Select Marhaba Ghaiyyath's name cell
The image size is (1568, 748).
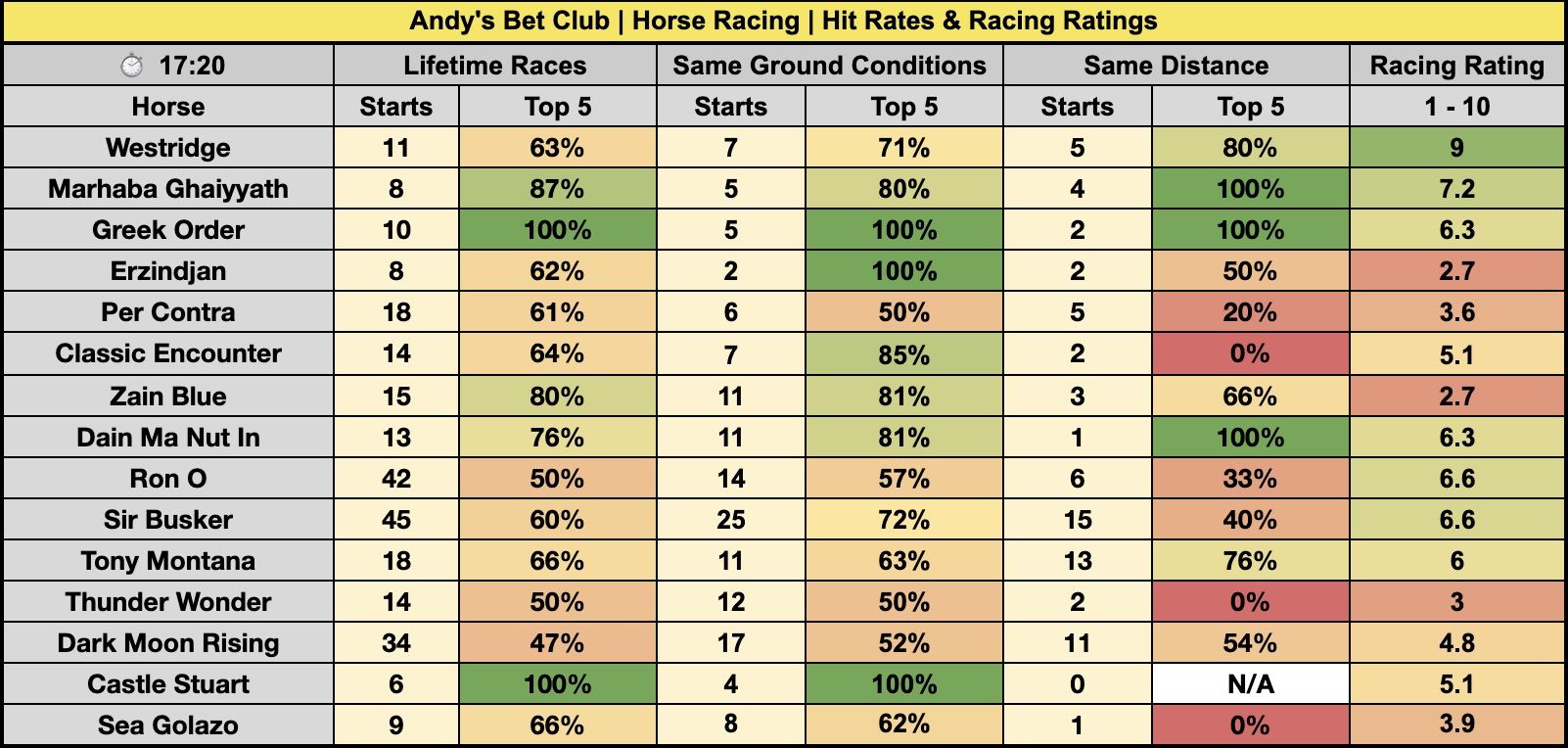point(168,189)
